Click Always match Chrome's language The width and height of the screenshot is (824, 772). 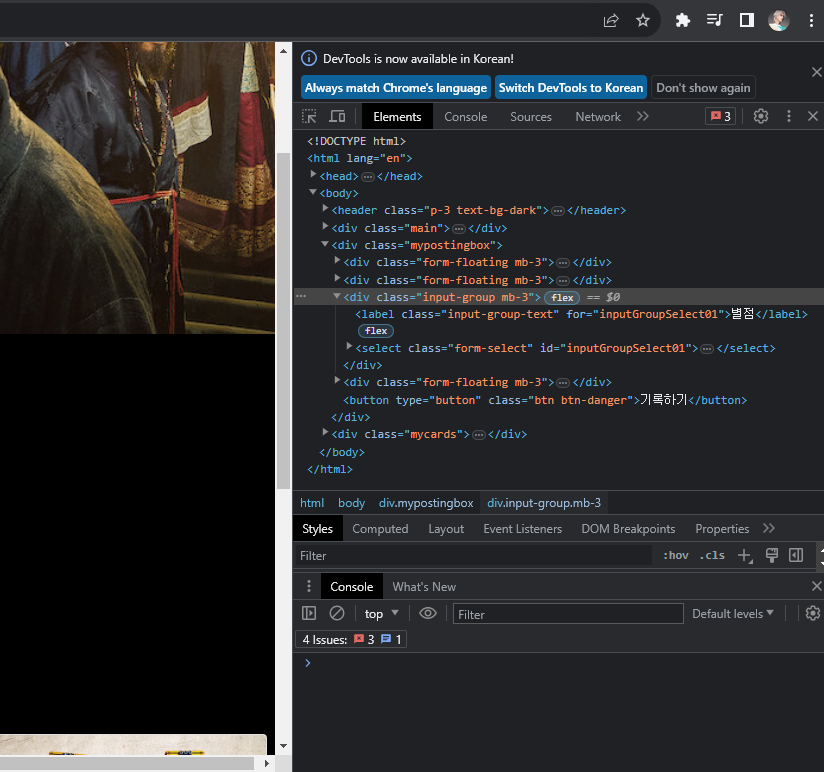click(396, 88)
